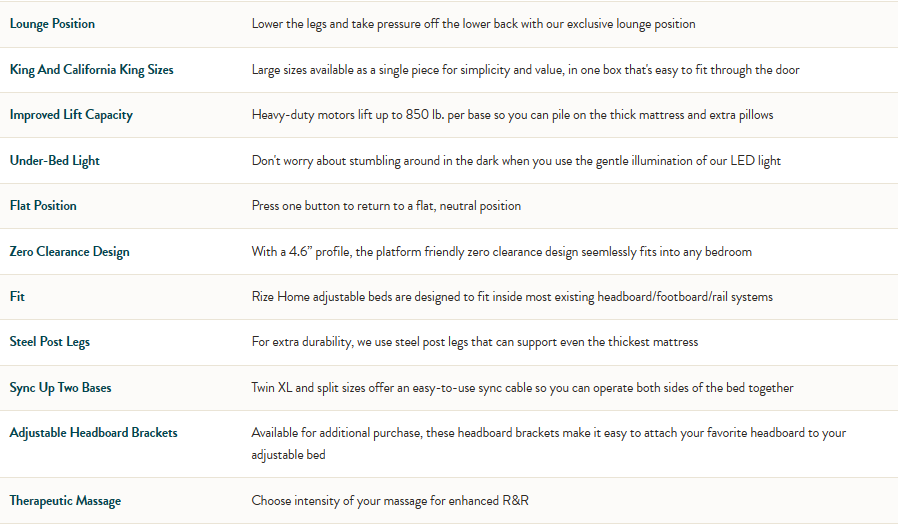Click the Lounge Position feature label

[x=52, y=24]
